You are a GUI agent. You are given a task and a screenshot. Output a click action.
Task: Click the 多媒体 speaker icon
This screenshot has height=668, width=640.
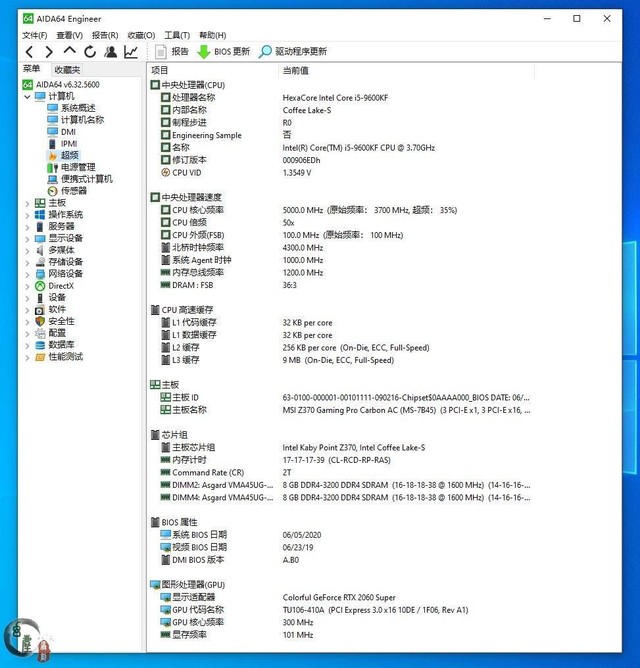(40, 250)
